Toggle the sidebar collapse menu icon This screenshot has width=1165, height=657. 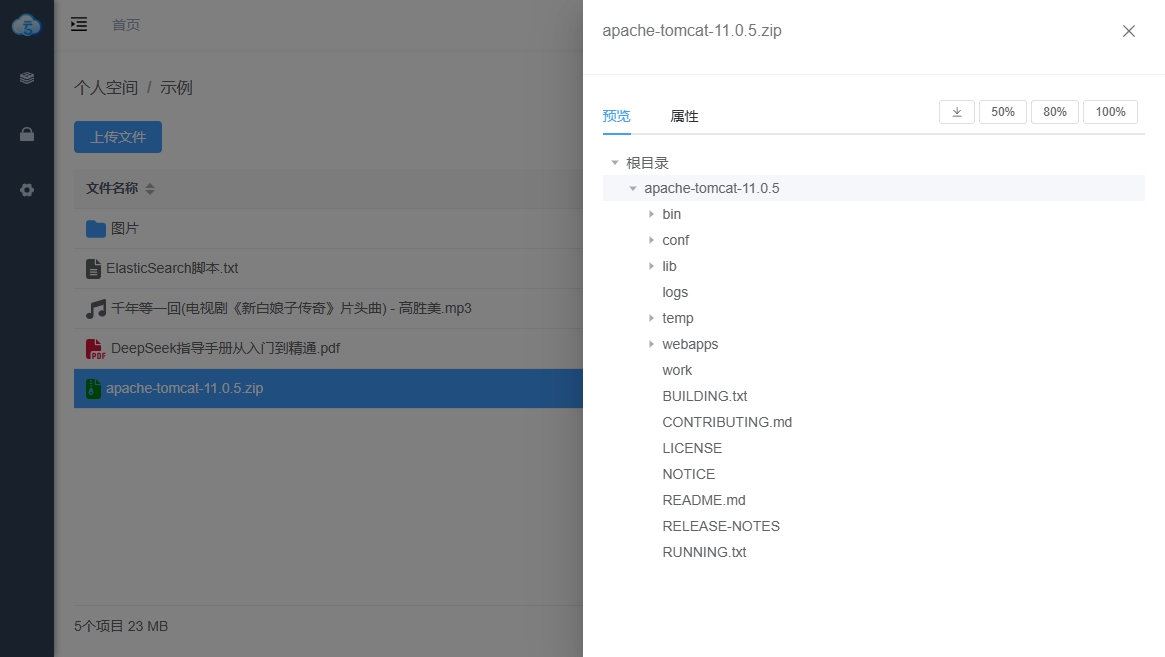[x=79, y=25]
